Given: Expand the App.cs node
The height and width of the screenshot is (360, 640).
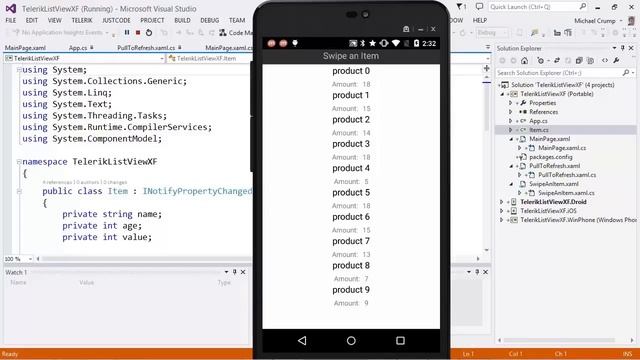Looking at the screenshot, I should click(511, 121).
